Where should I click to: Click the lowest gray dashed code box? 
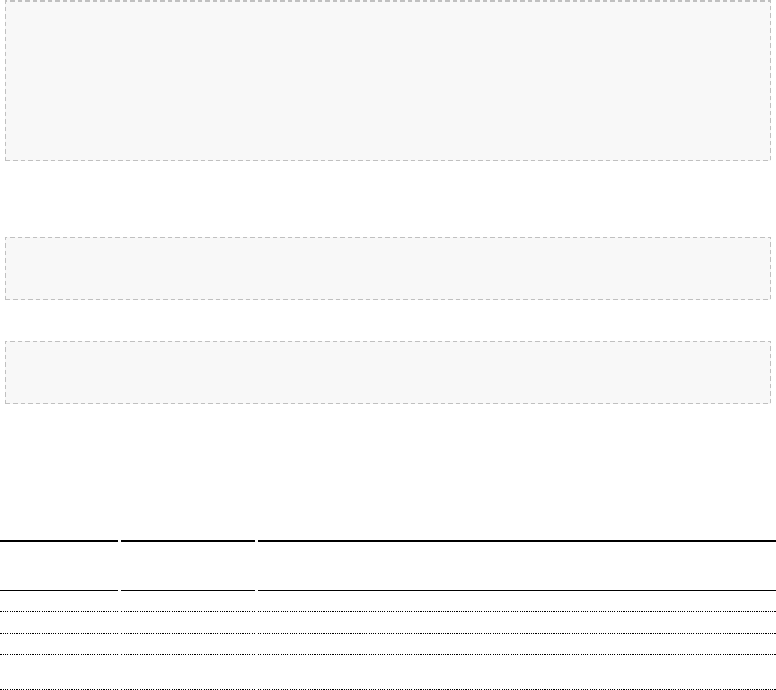point(388,372)
